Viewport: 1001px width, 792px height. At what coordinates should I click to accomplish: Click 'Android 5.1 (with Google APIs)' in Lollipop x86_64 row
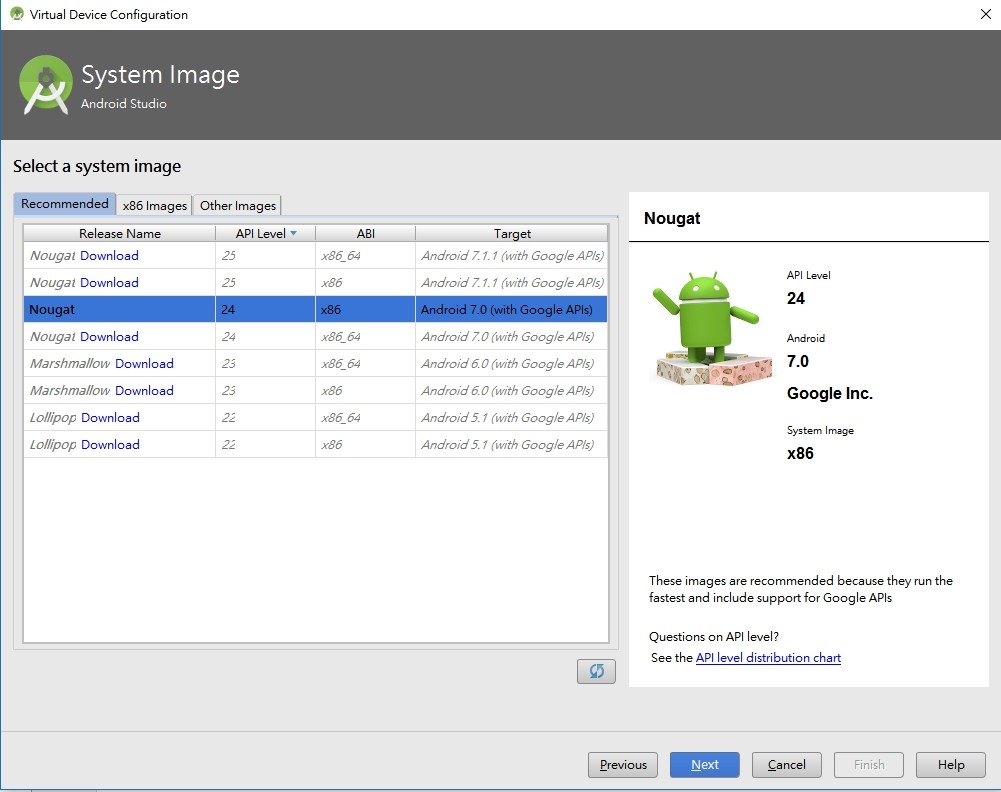(x=508, y=417)
